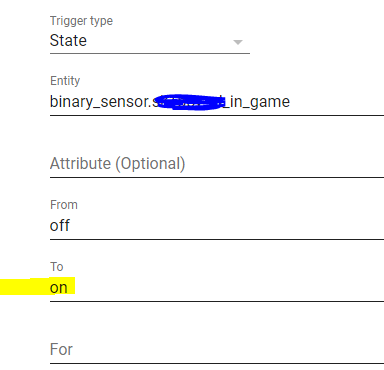This screenshot has height=370, width=384.
Task: Select the State value in Trigger type
Action: (68, 41)
